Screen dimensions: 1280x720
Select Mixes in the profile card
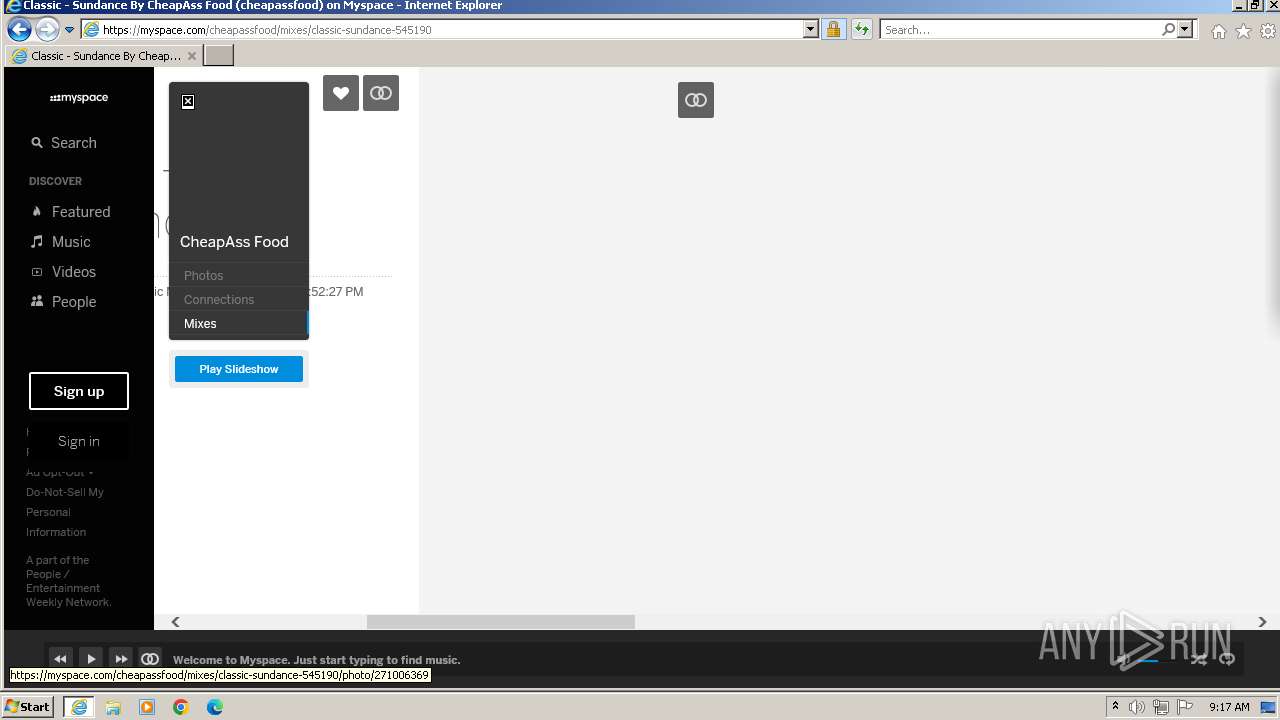pyautogui.click(x=200, y=323)
